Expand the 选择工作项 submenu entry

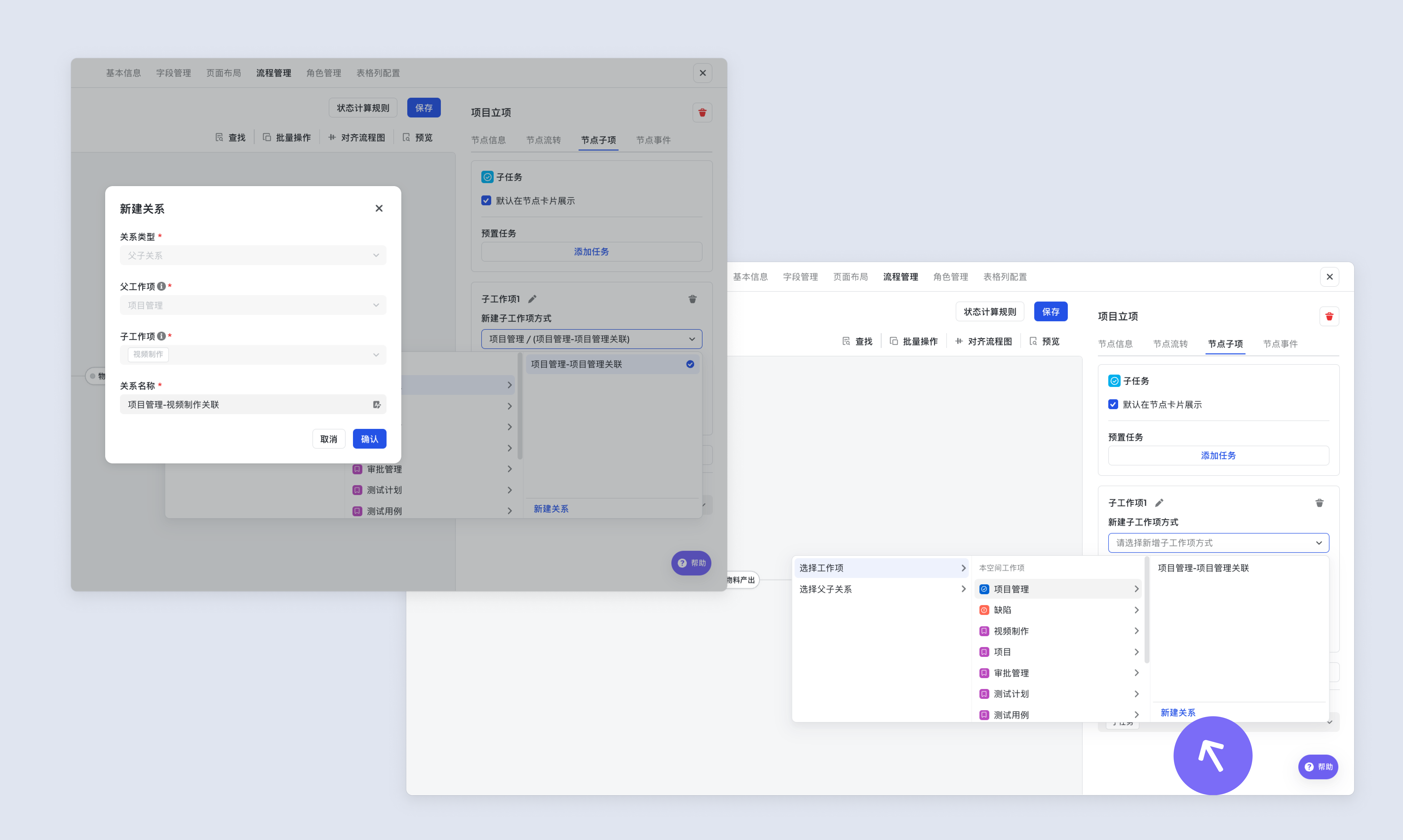(881, 568)
